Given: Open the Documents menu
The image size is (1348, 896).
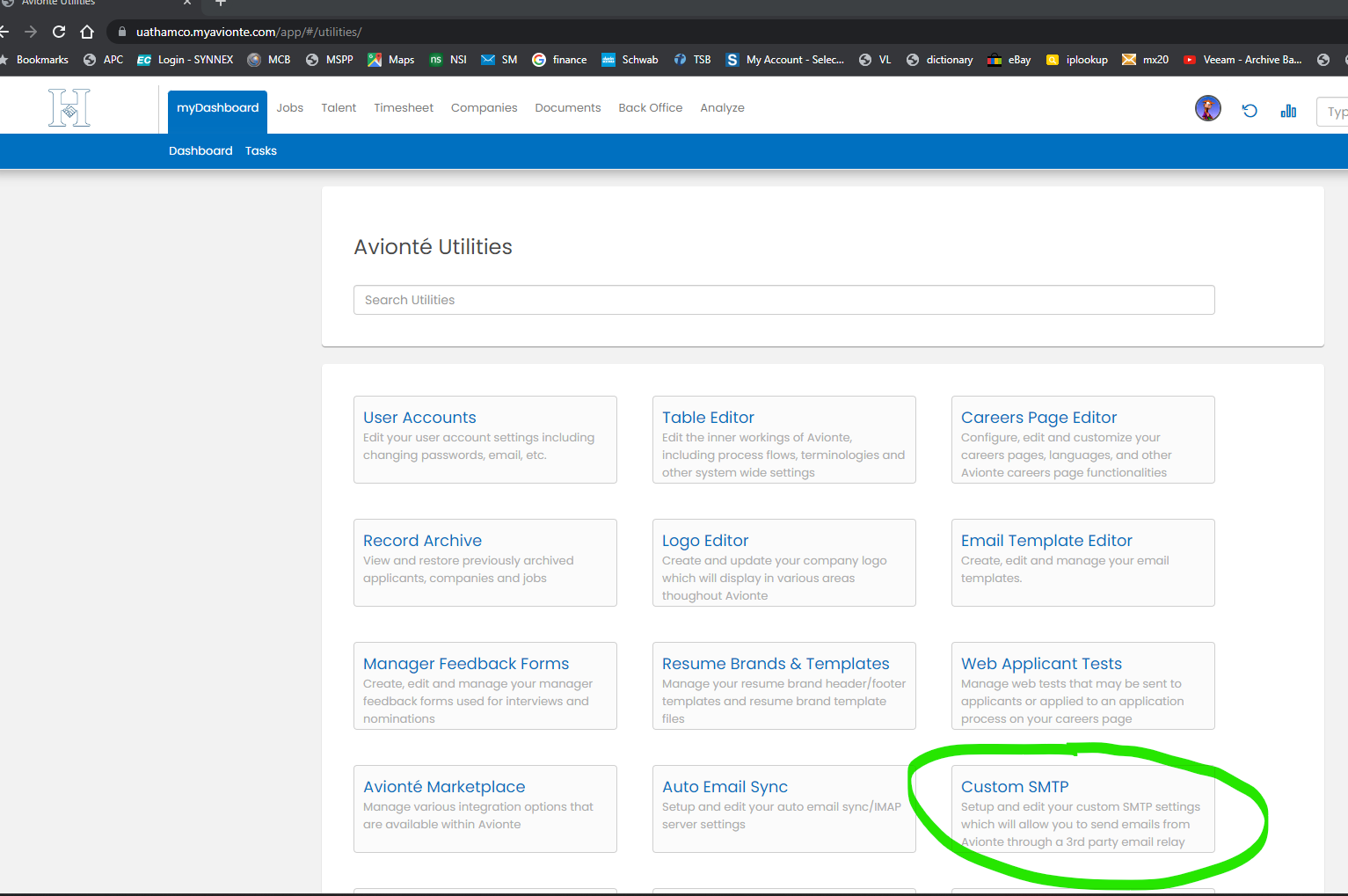Looking at the screenshot, I should tap(568, 108).
